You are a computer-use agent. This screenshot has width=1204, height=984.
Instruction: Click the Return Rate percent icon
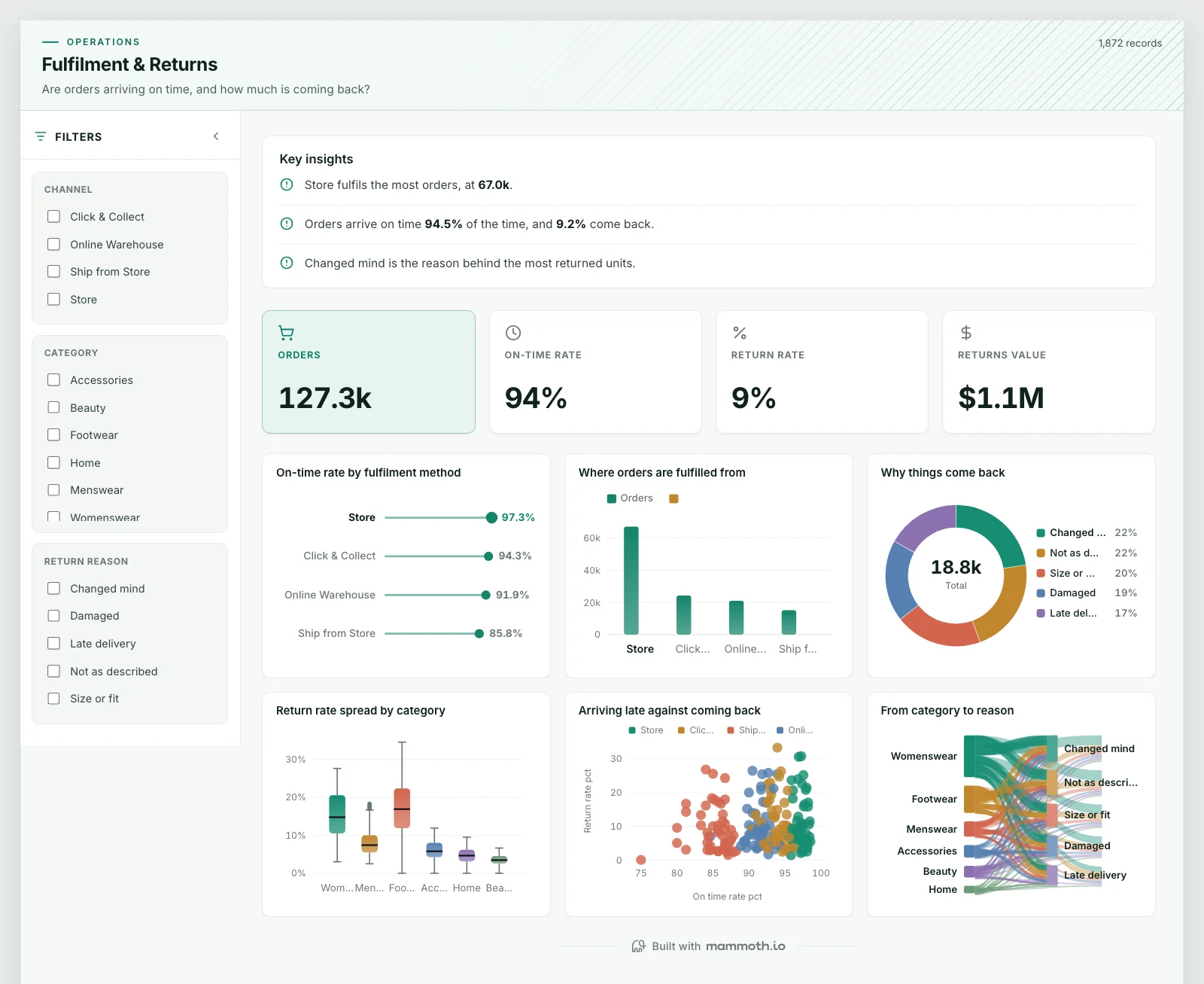740,333
